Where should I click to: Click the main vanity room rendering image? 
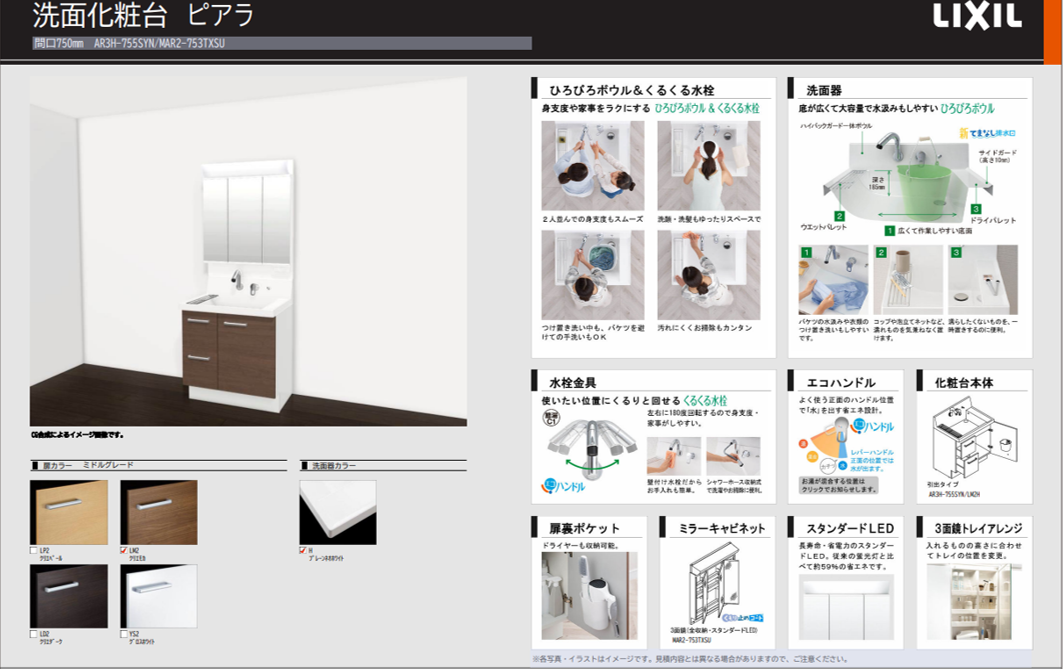pyautogui.click(x=248, y=252)
